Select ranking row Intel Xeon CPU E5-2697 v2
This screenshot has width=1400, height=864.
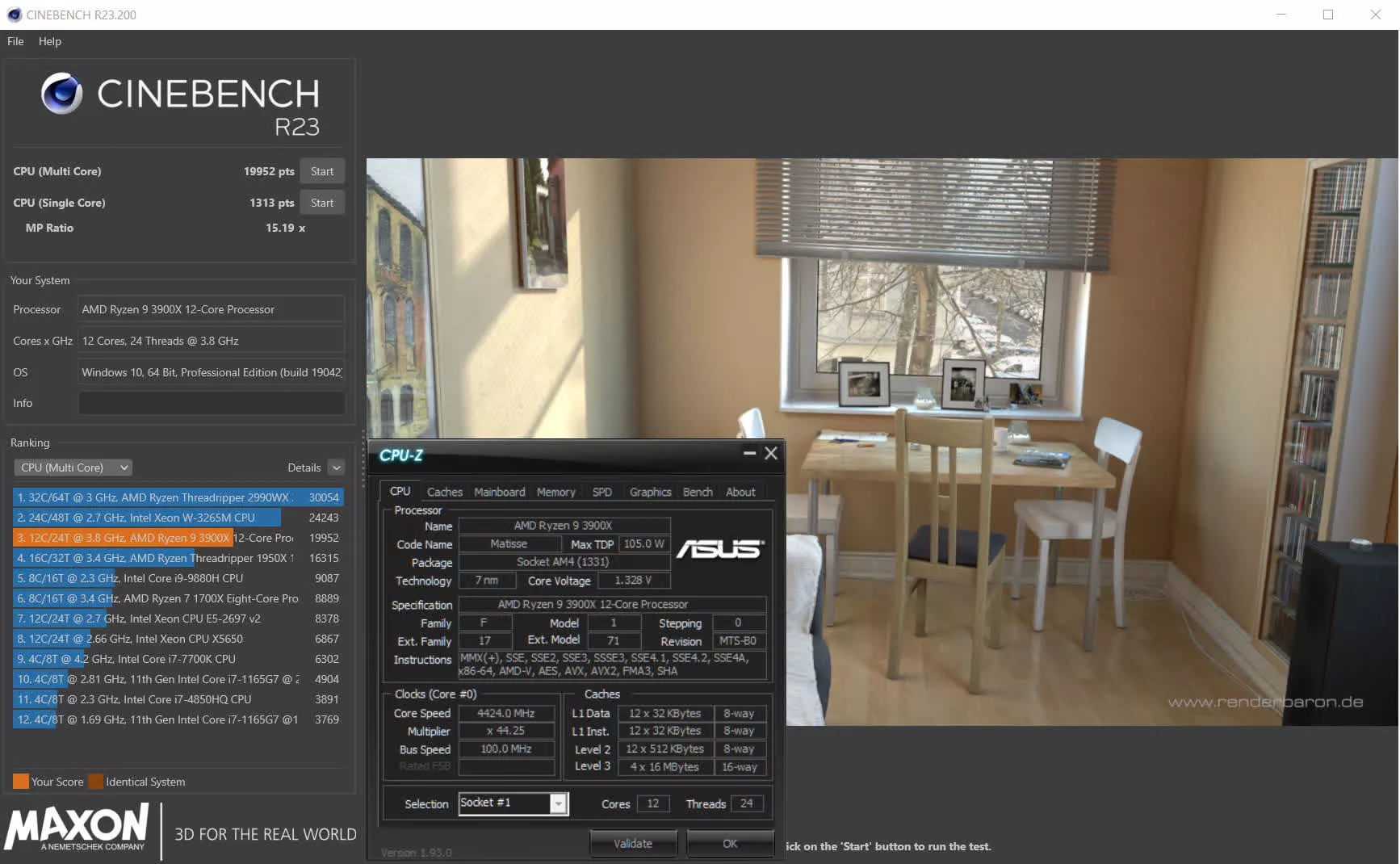pyautogui.click(x=178, y=619)
